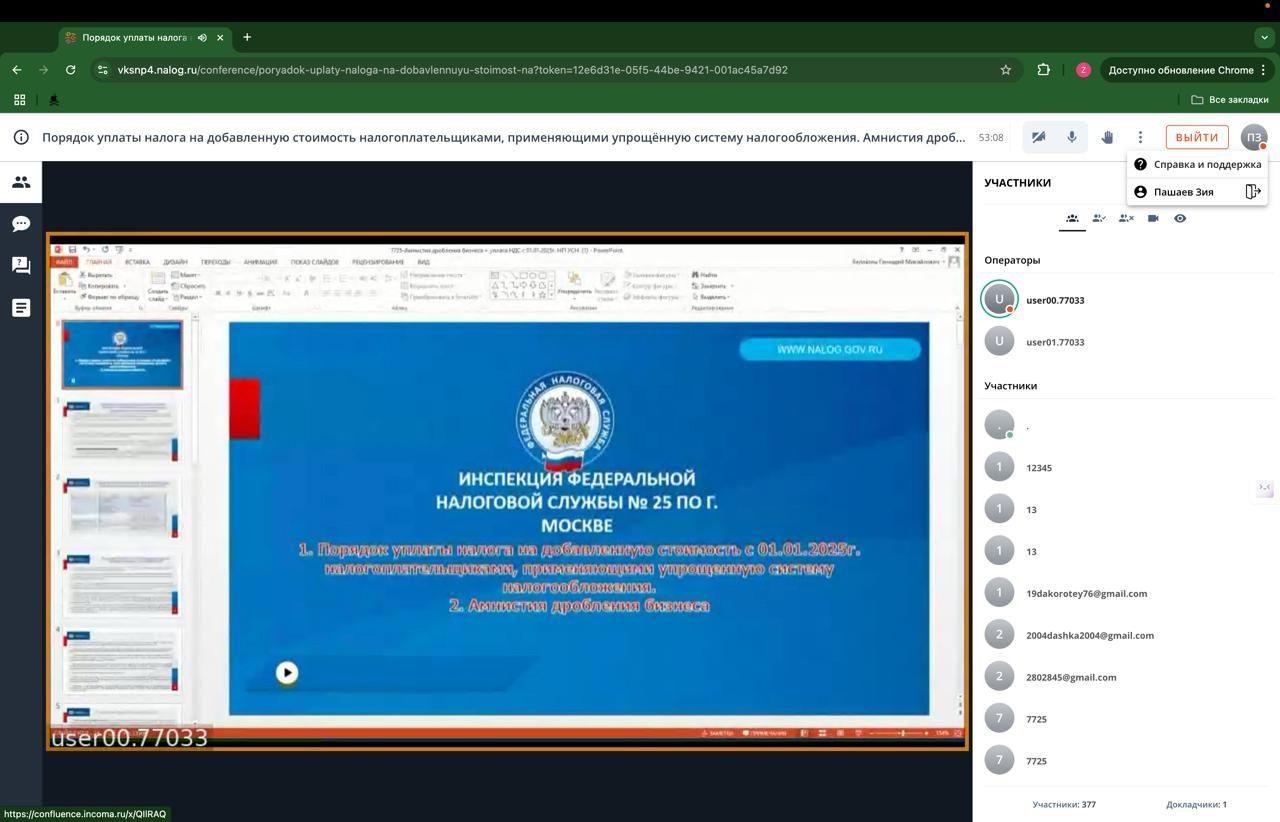Select Справка и поддержка menu entry
Image resolution: width=1280 pixels, height=822 pixels.
coord(1197,164)
